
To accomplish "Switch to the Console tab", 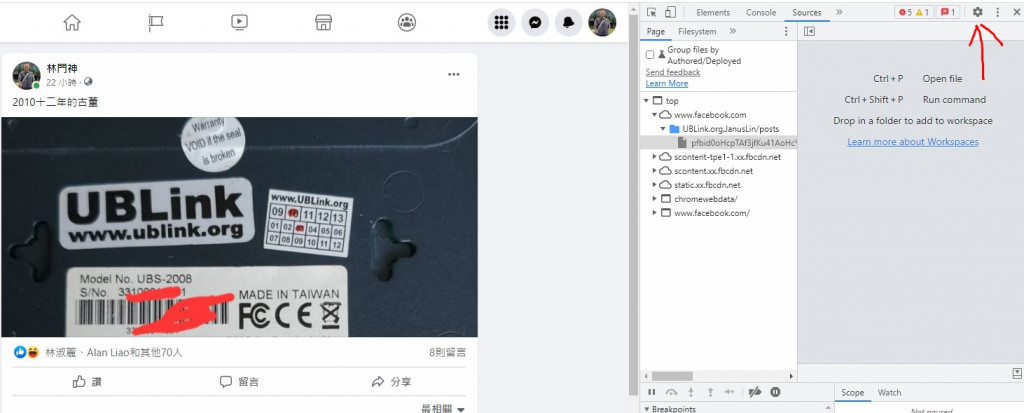I will [761, 12].
